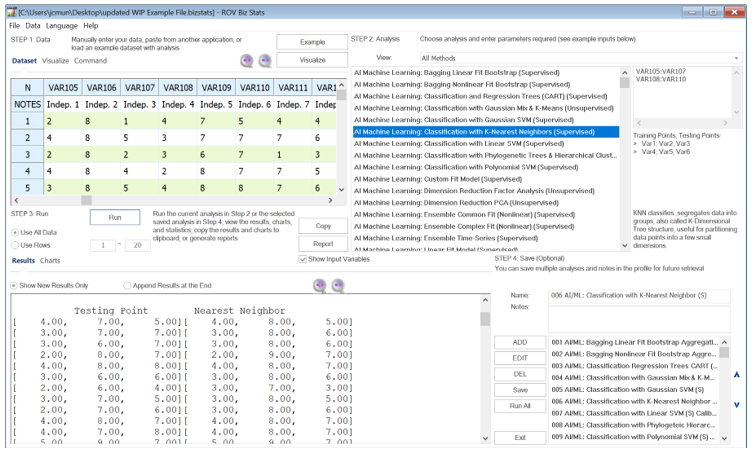Click the Report button
The width and height of the screenshot is (754, 456).
323,244
